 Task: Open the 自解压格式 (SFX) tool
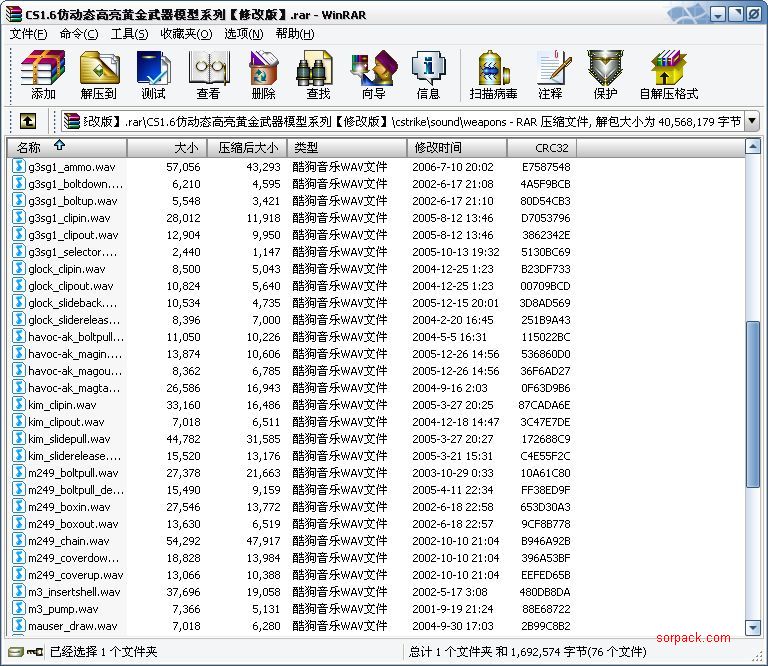(x=668, y=76)
